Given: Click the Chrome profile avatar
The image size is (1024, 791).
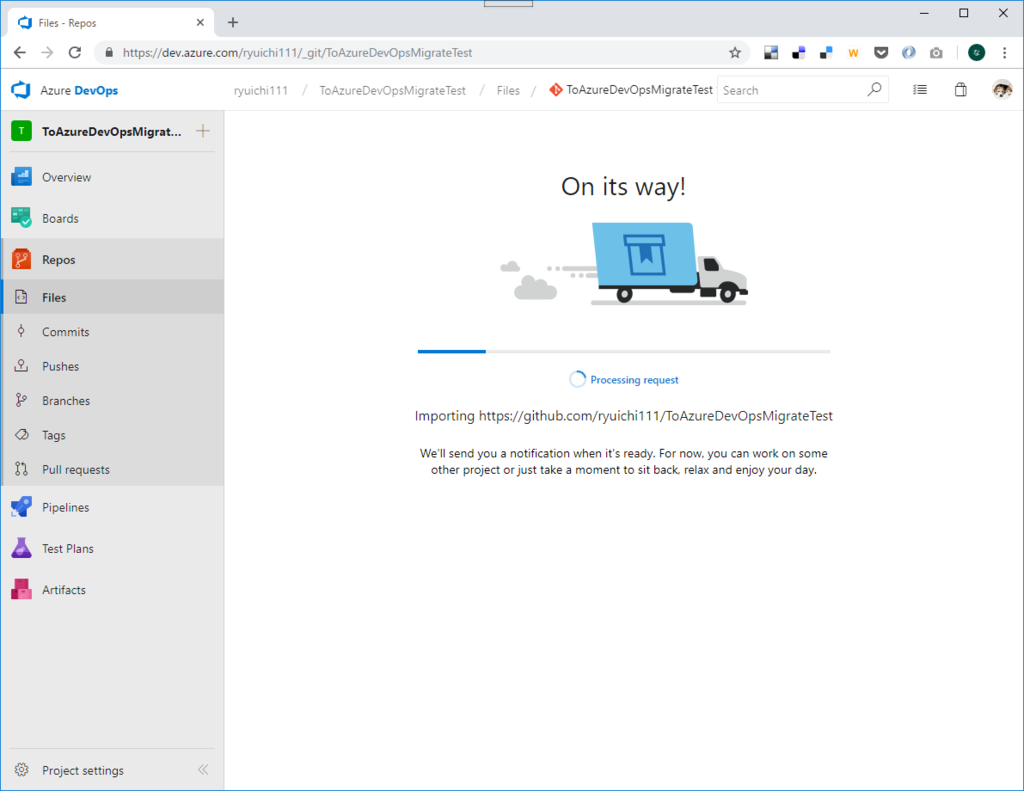Looking at the screenshot, I should 976,52.
